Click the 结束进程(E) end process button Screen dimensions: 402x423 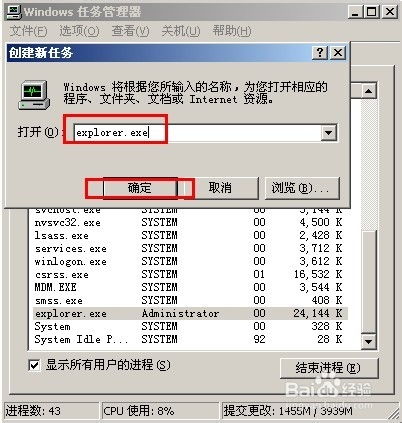[x=328, y=368]
